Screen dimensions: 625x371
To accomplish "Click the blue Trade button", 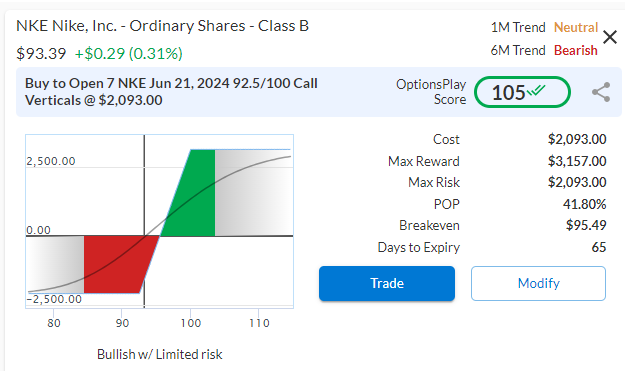I will (387, 283).
